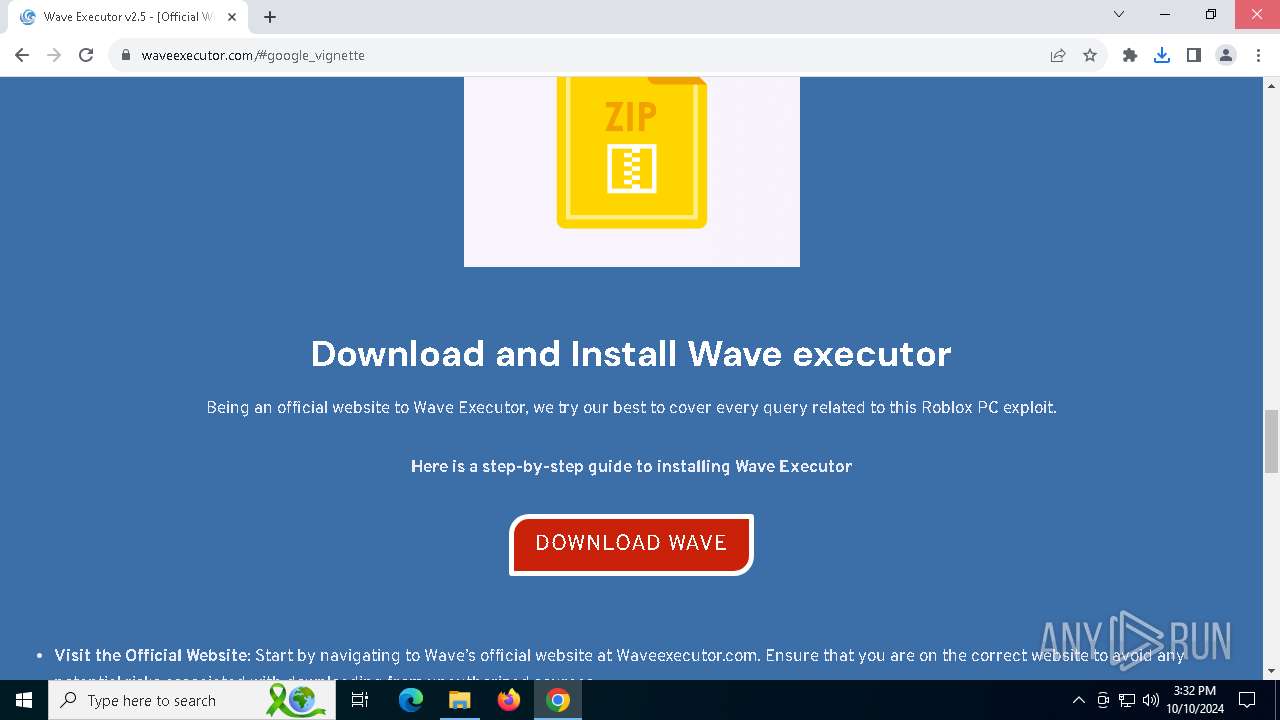The height and width of the screenshot is (720, 1280).
Task: Reload the Wave Executor page
Action: pos(86,55)
